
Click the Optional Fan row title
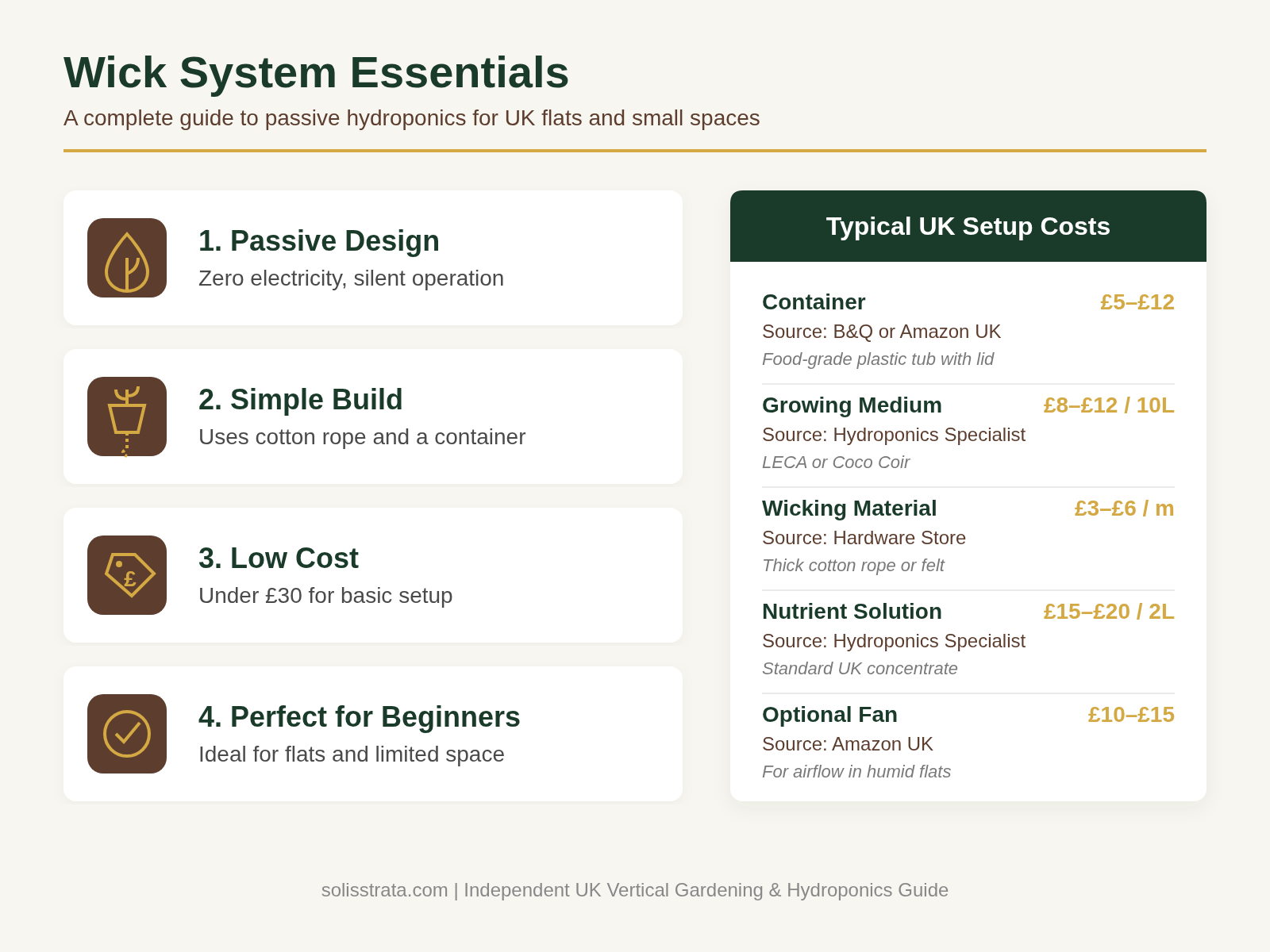829,715
